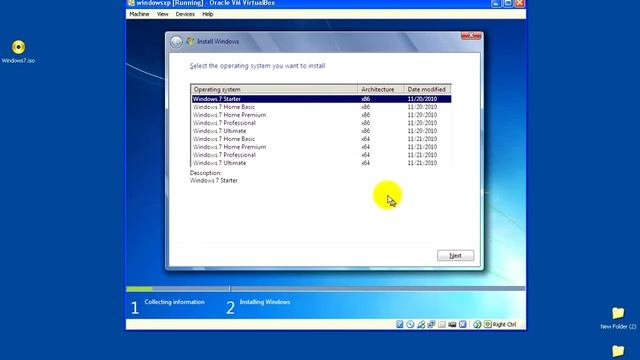Open the Help menu
The width and height of the screenshot is (640, 360).
[x=208, y=14]
